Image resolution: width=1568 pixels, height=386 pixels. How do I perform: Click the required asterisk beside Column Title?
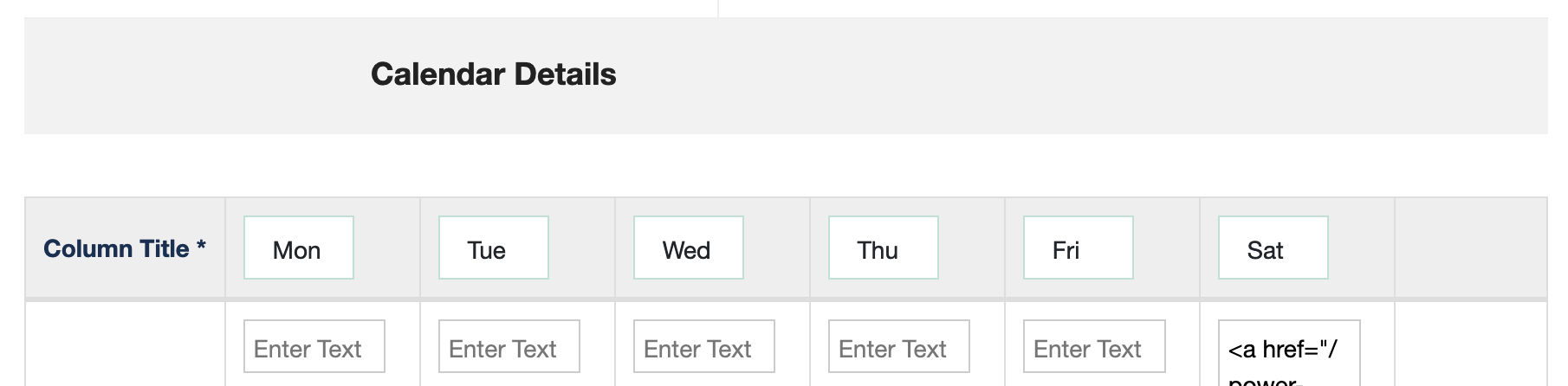[201, 247]
